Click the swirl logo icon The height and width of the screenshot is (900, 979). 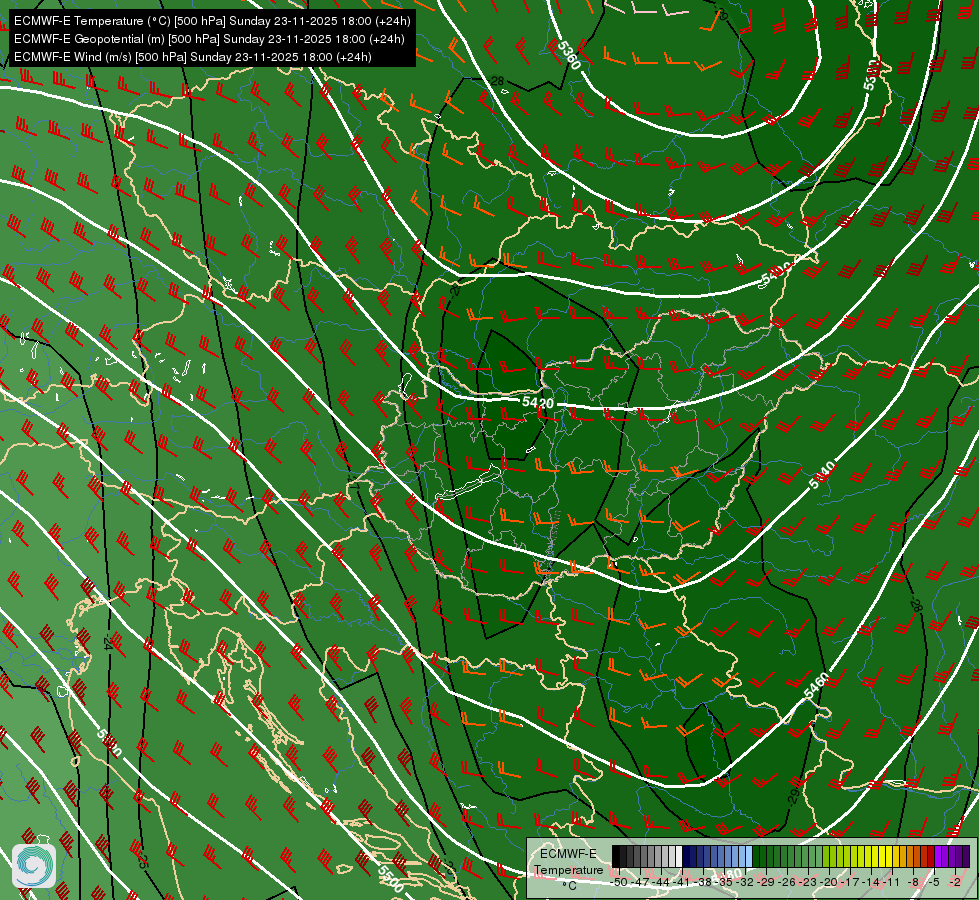coord(34,866)
